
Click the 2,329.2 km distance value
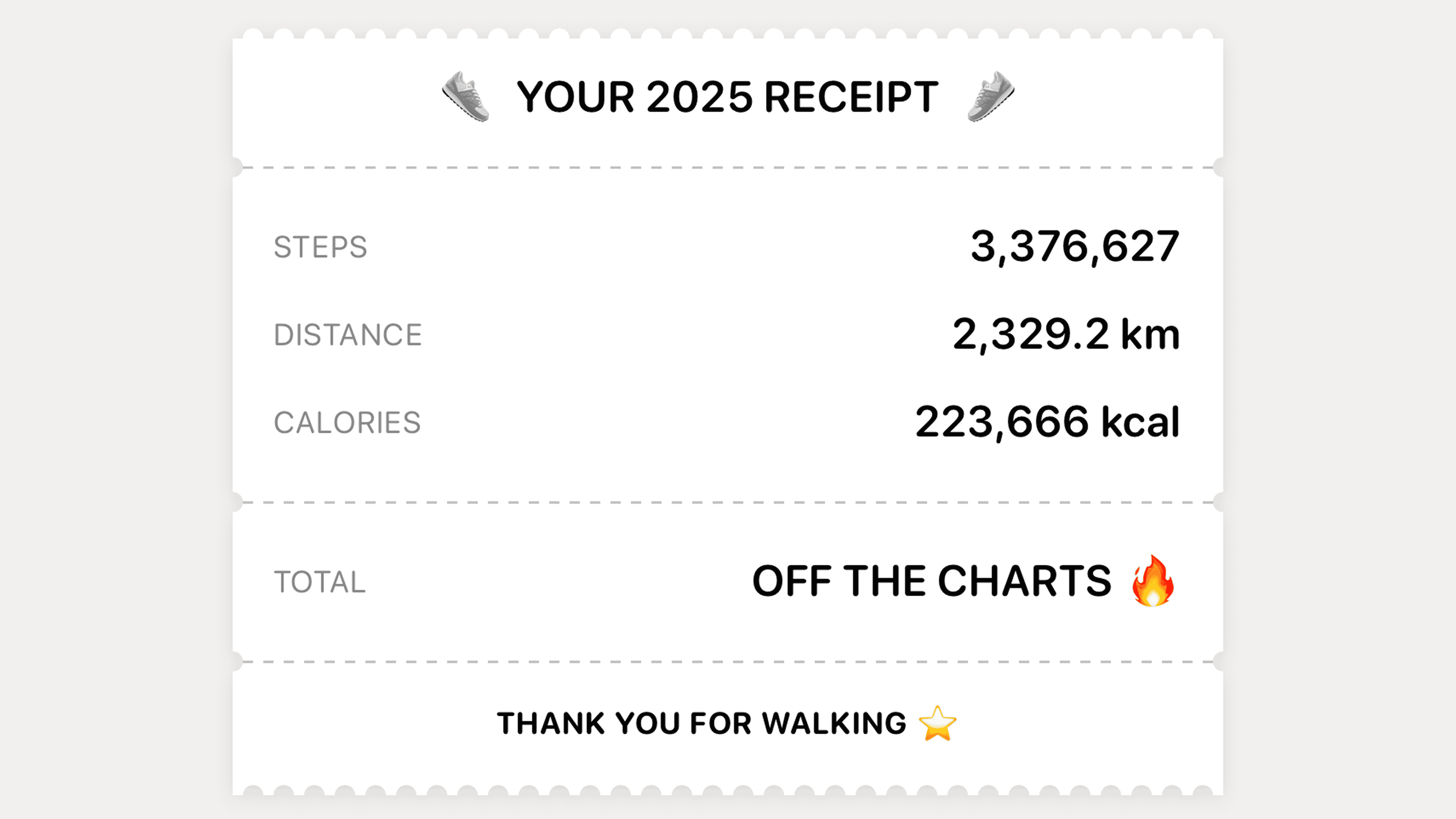point(1066,334)
